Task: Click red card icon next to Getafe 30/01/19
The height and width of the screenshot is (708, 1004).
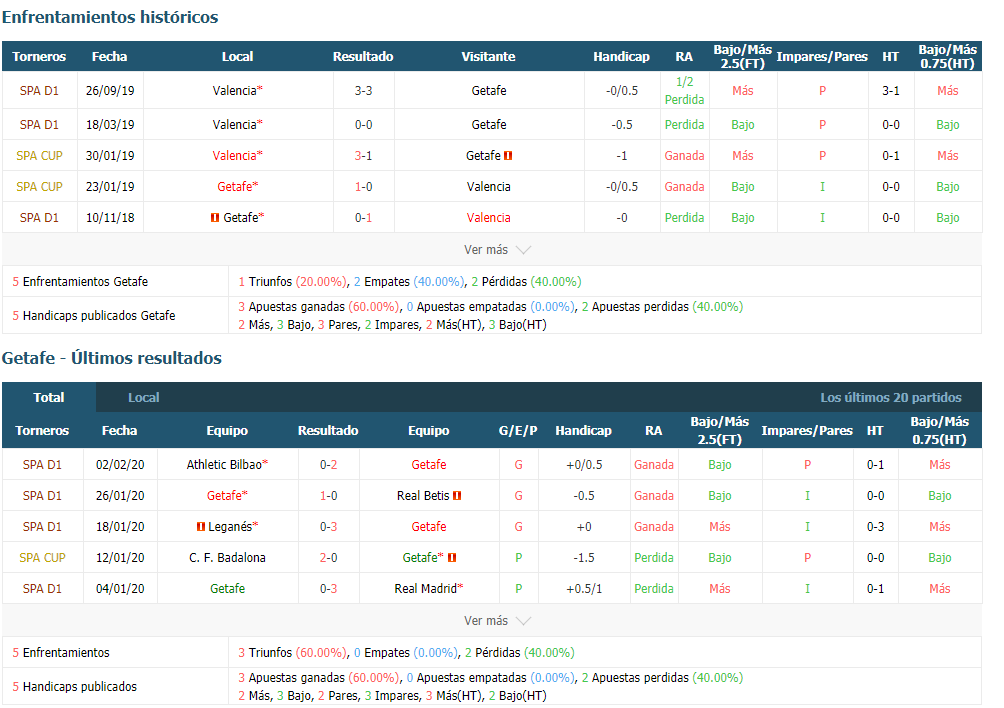Action: (x=508, y=156)
